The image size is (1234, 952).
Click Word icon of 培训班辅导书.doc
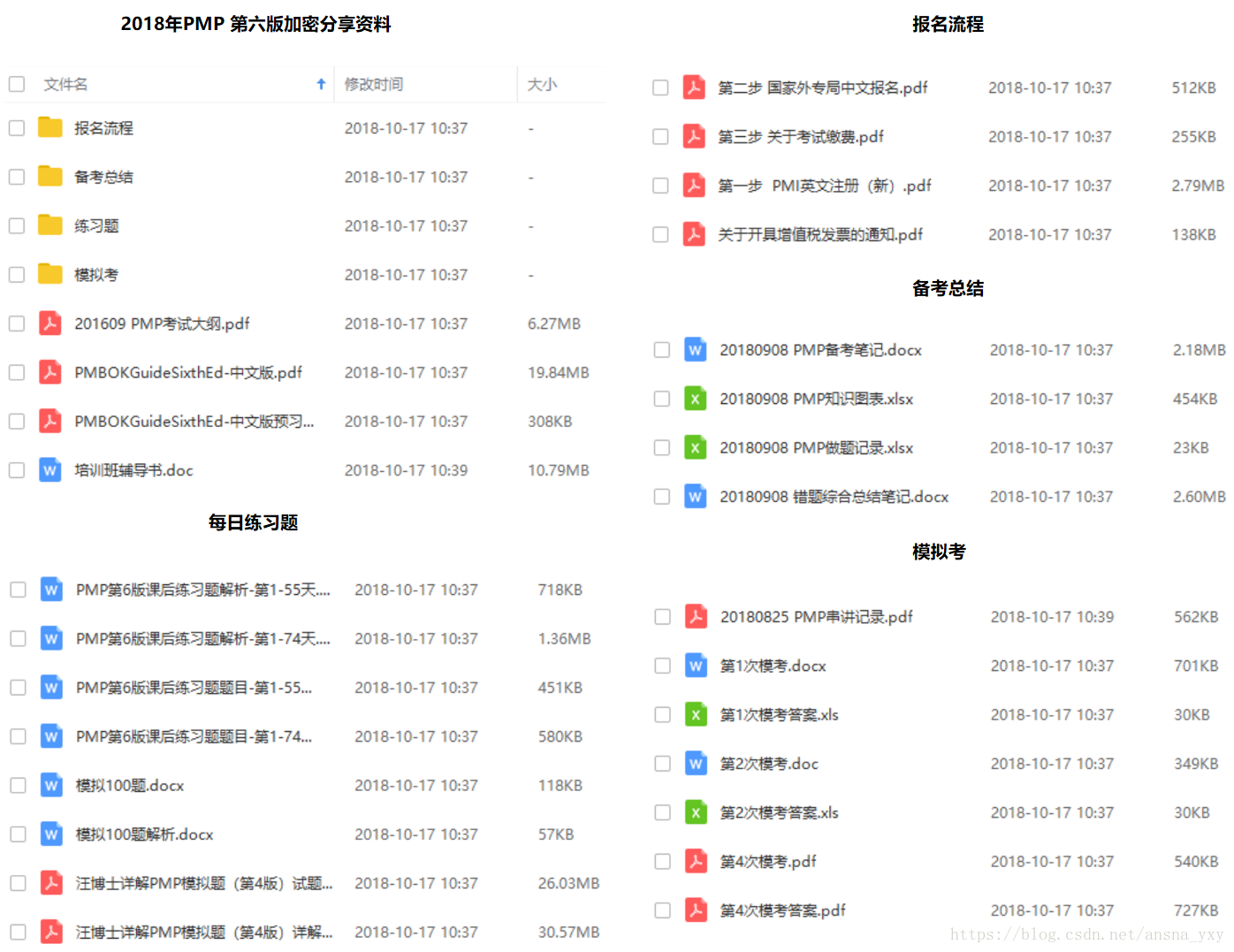[50, 470]
